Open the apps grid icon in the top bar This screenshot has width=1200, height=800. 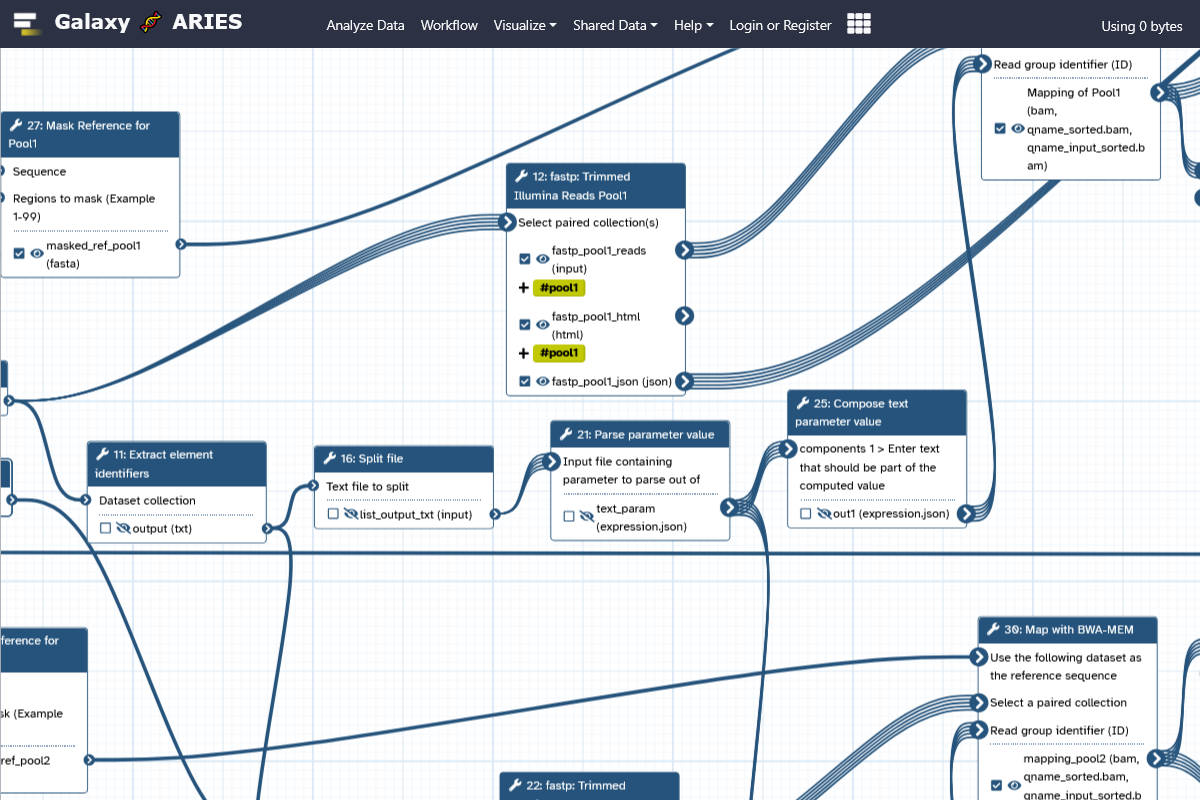858,24
